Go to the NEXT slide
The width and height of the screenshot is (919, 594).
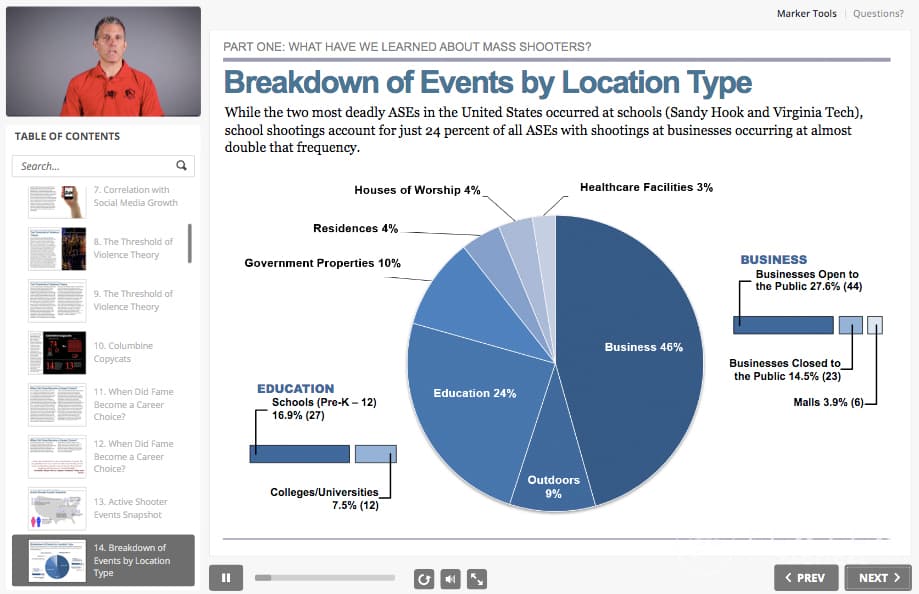[879, 578]
